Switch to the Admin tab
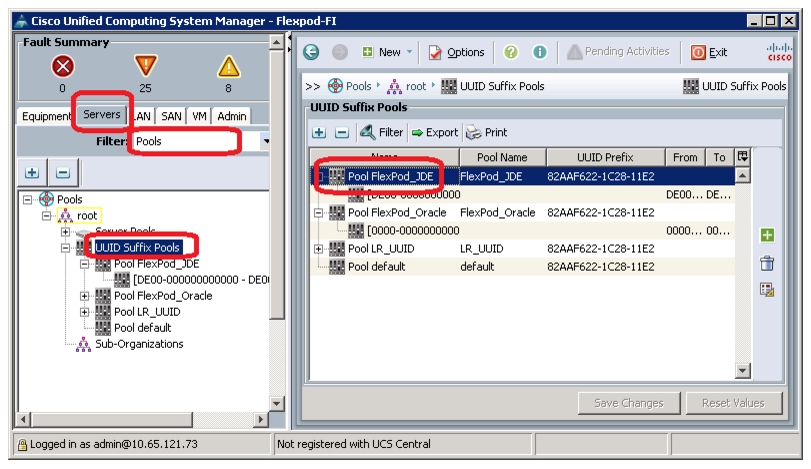811x469 pixels. 231,116
